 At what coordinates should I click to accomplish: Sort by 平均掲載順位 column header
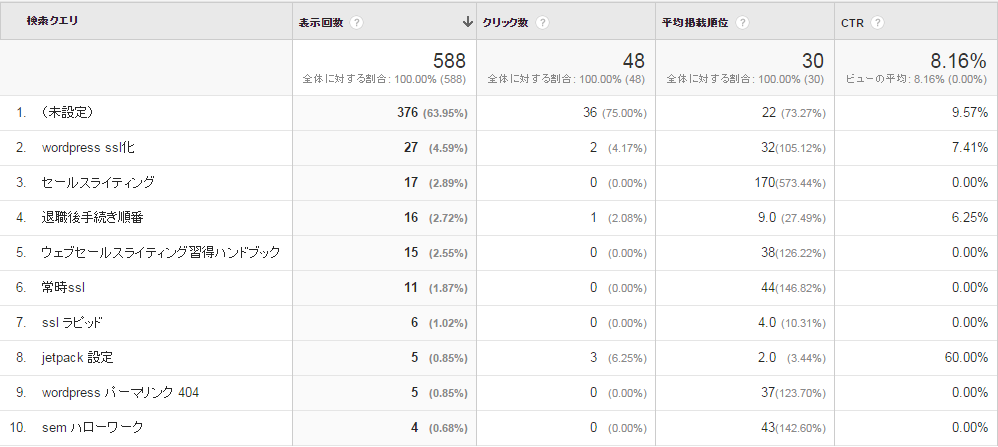tap(695, 22)
